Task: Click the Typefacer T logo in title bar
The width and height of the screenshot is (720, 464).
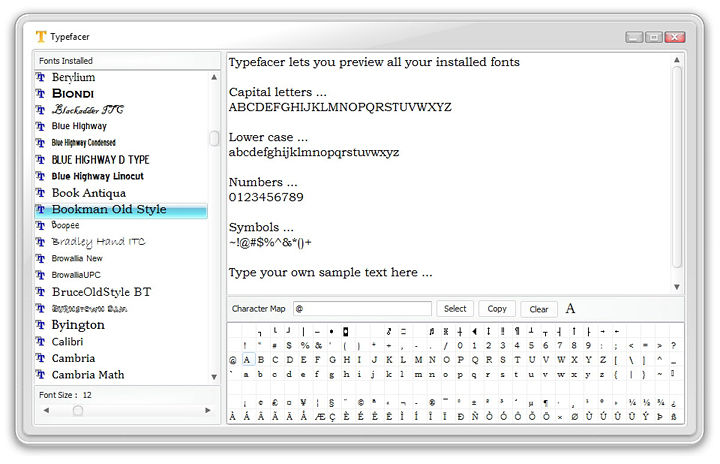Action: [x=41, y=36]
